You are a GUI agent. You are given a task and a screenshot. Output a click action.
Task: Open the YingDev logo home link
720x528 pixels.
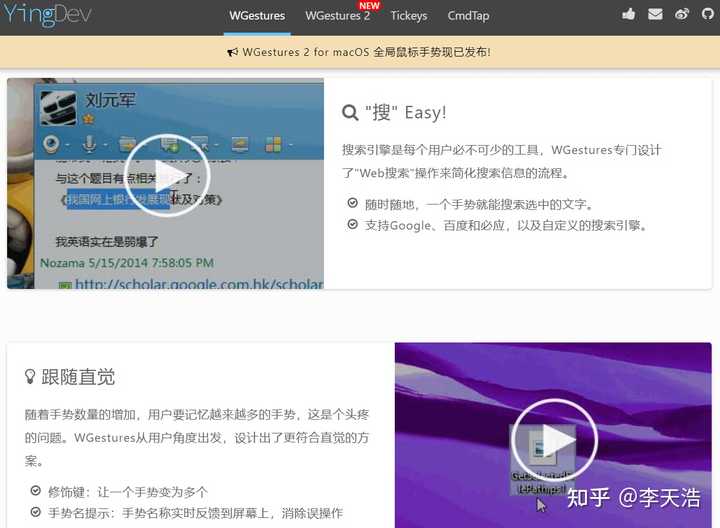46,15
